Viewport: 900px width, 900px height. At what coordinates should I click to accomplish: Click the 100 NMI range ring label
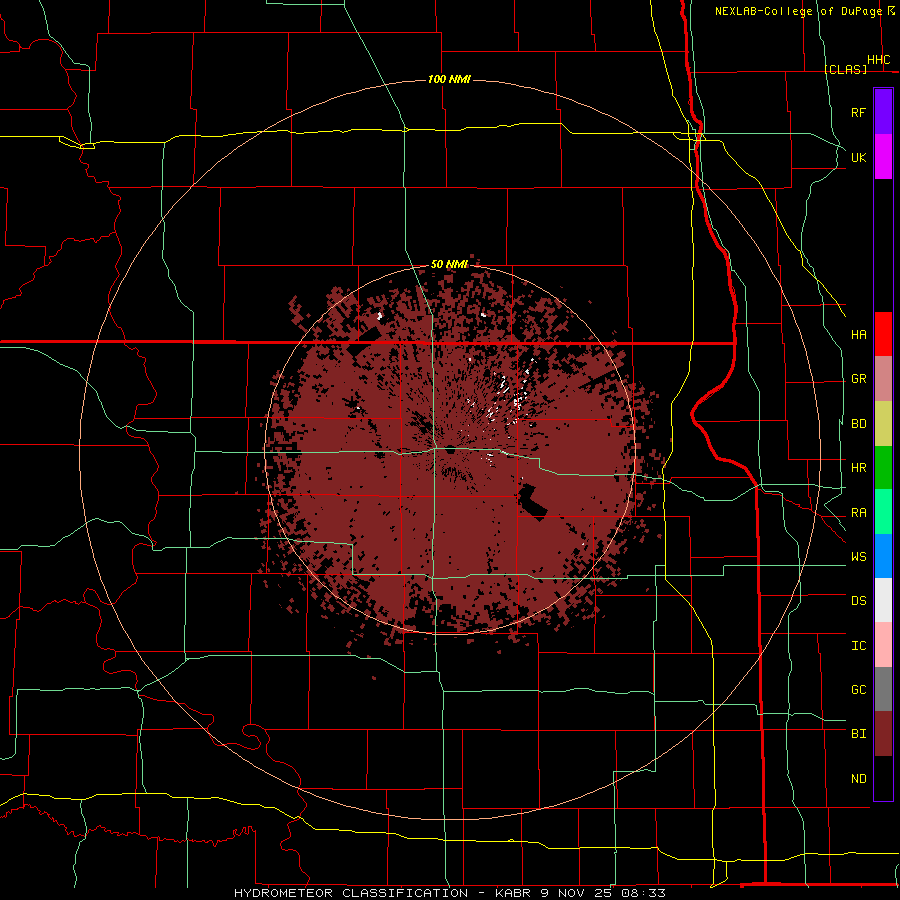pyautogui.click(x=449, y=79)
